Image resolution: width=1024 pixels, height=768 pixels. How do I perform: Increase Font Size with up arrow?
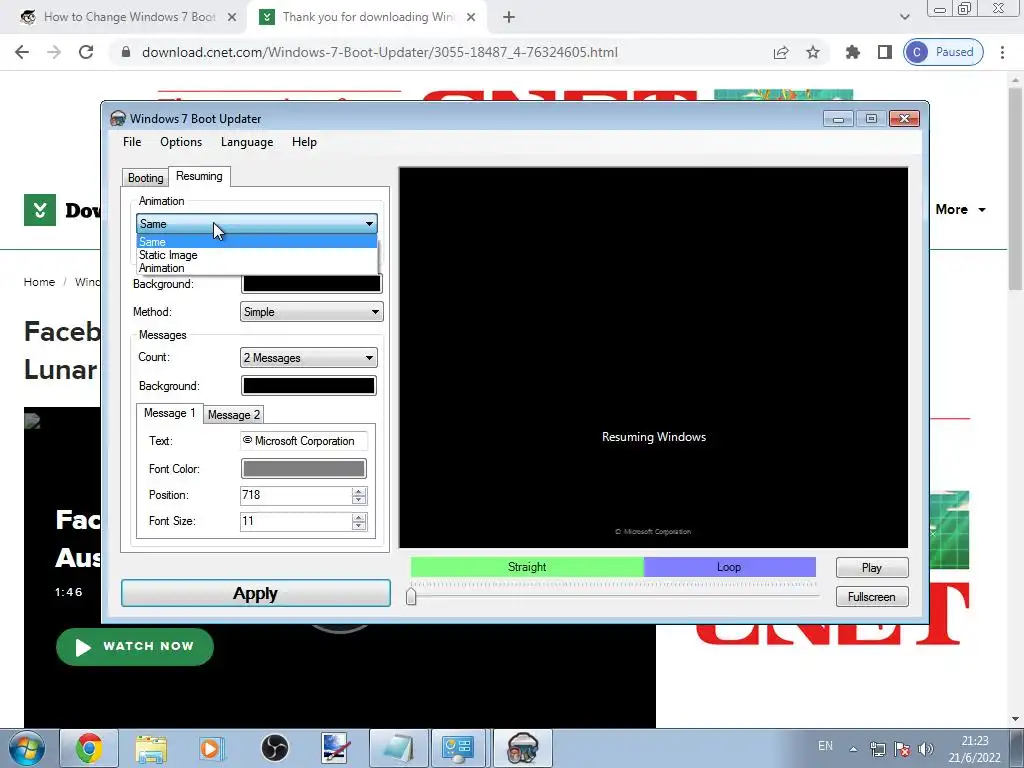pos(359,517)
